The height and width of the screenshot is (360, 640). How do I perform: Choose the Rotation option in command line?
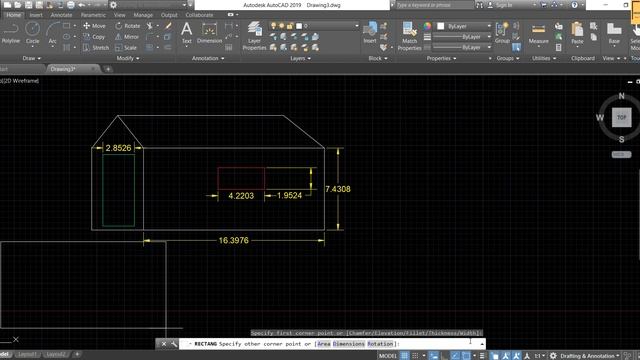pyautogui.click(x=380, y=344)
